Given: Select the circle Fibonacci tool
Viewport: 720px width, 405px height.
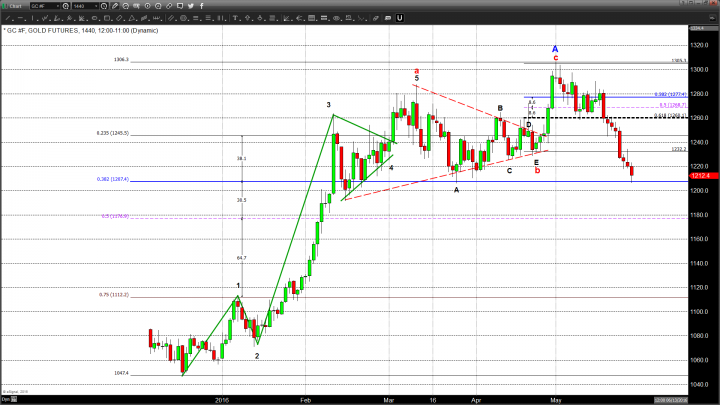Looking at the screenshot, I should (x=184, y=18).
